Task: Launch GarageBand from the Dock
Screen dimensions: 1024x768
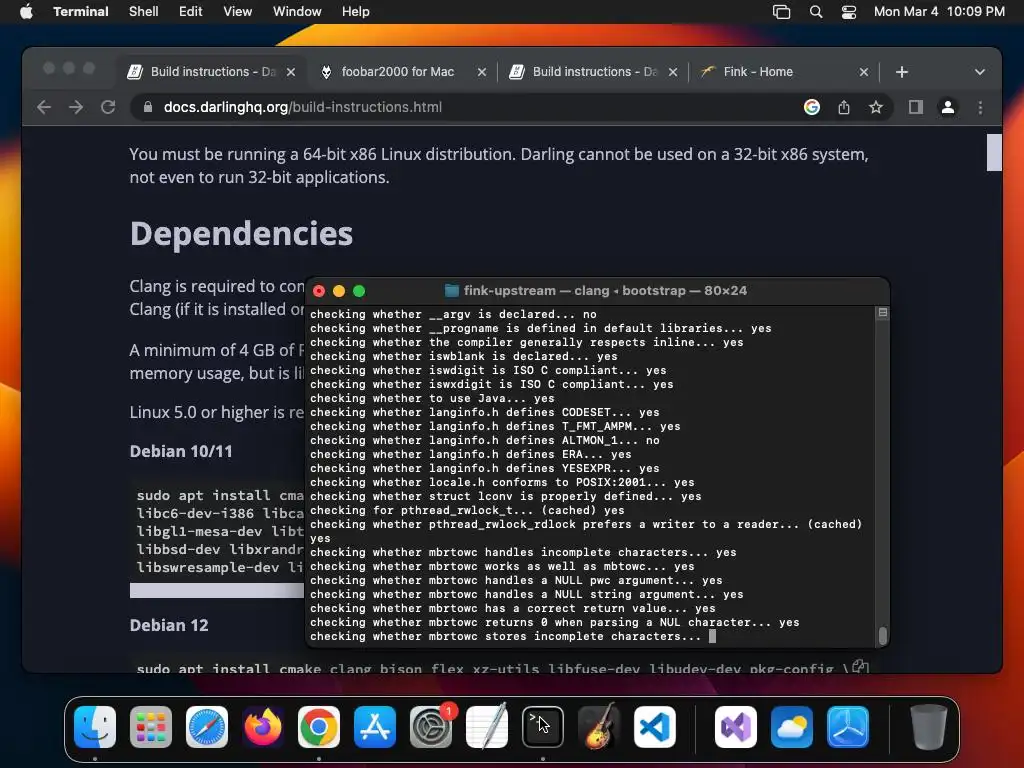Action: click(x=599, y=727)
